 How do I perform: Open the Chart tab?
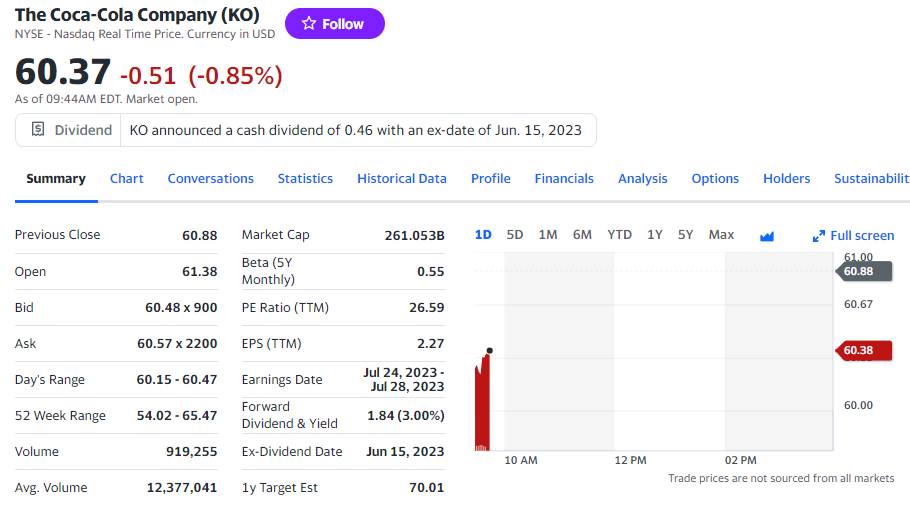(127, 179)
